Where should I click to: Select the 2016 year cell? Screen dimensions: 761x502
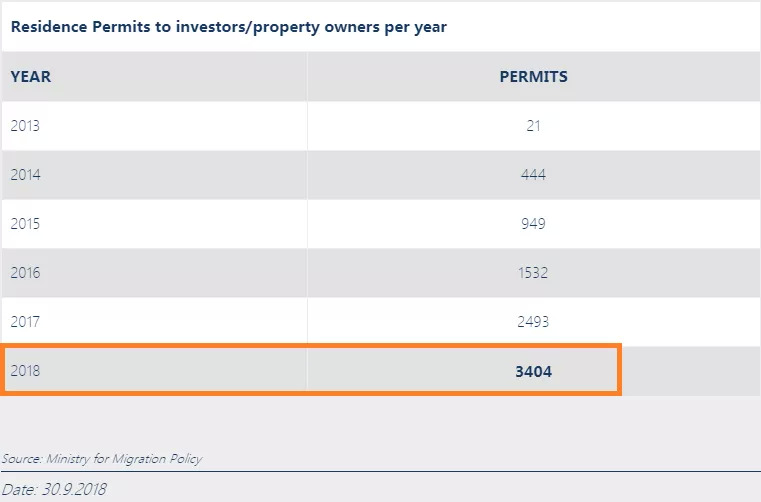tap(27, 272)
